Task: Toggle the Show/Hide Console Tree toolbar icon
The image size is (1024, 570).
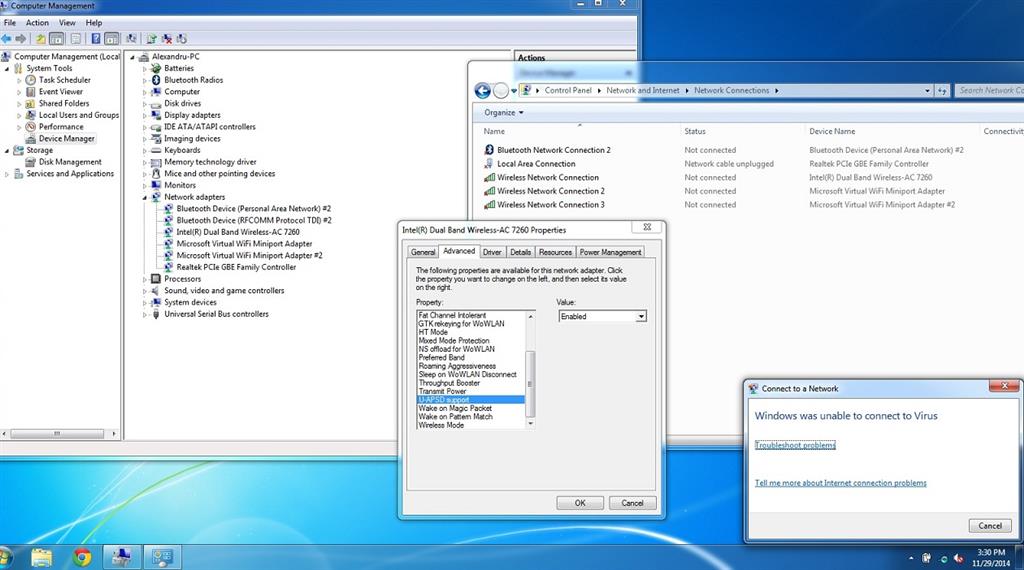Action: 57,39
